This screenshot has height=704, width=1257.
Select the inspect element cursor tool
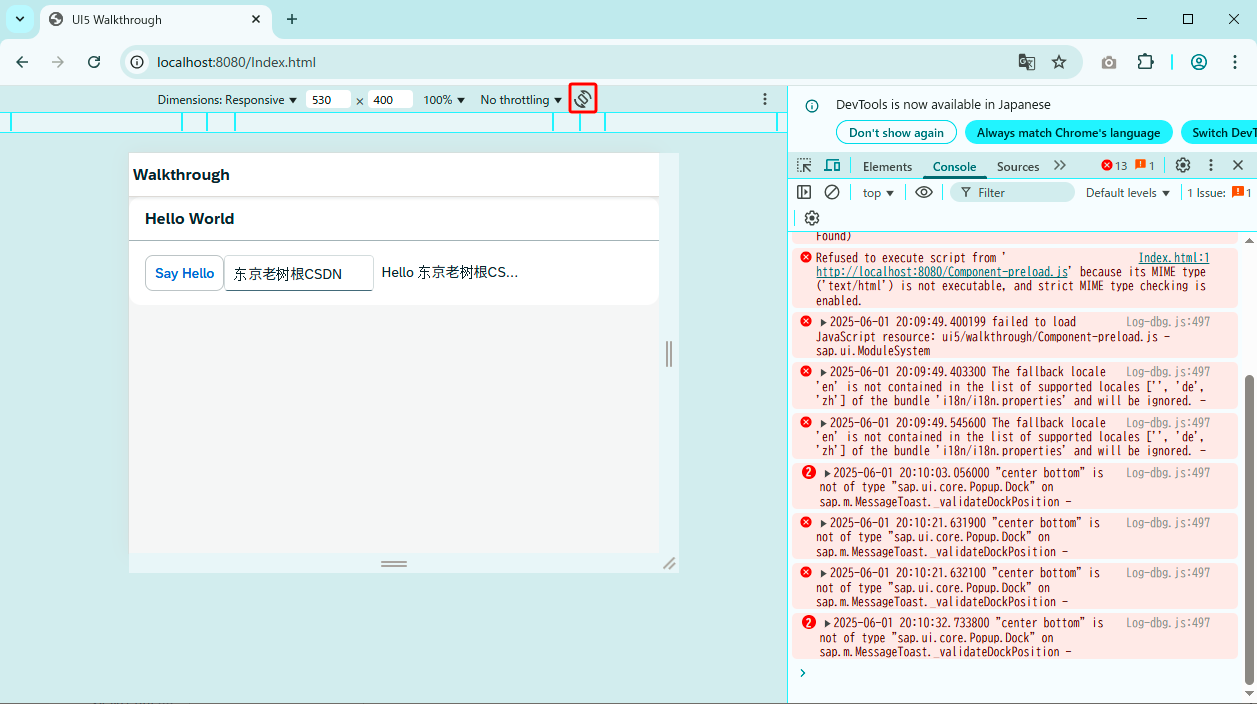[x=803, y=165]
